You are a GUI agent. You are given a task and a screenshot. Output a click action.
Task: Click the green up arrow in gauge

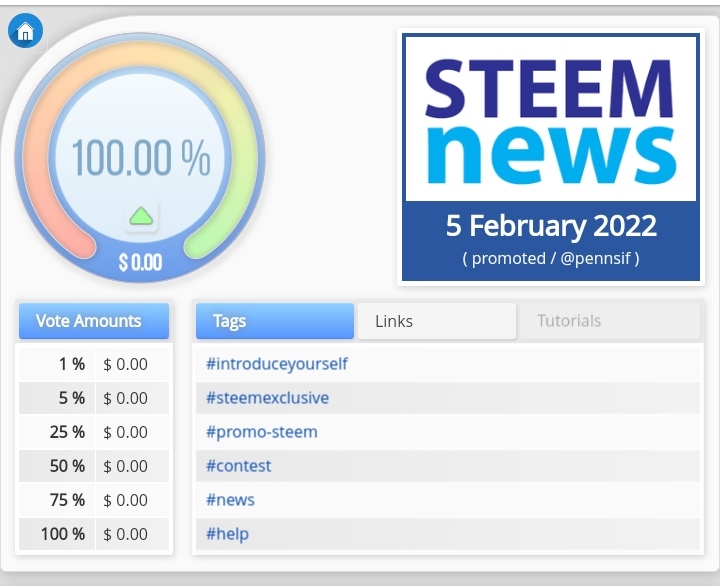tap(141, 216)
